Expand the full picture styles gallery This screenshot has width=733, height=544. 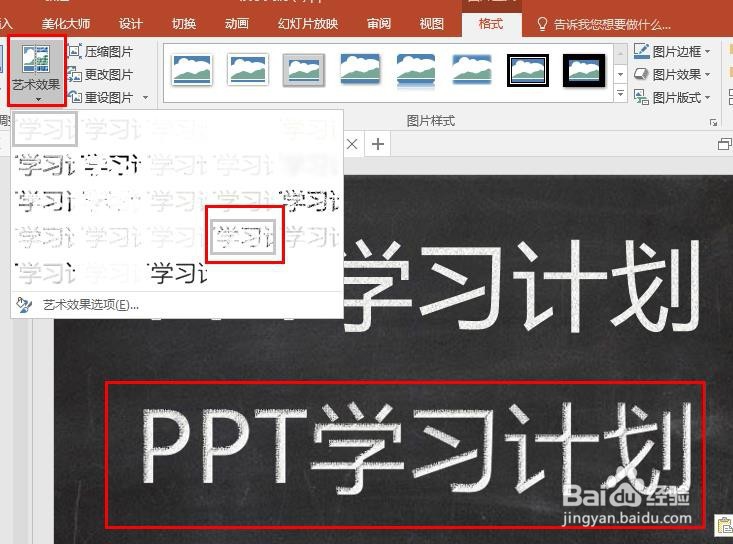click(620, 93)
